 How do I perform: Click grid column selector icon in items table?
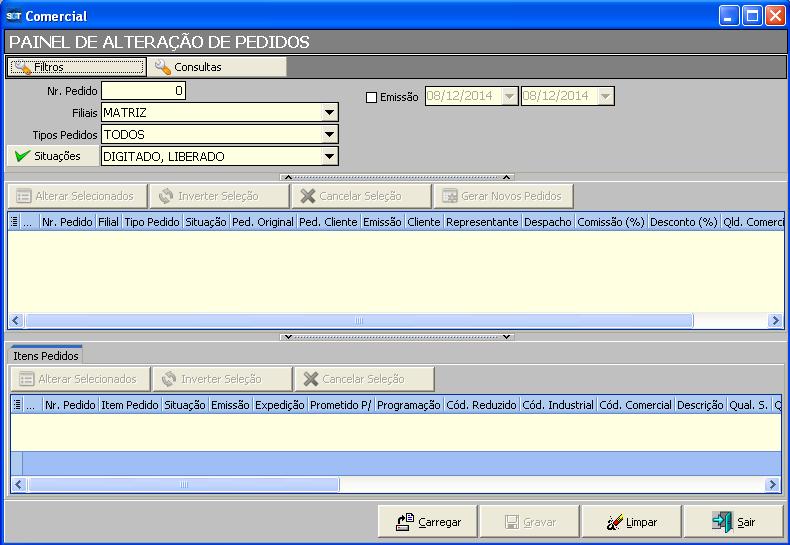pyautogui.click(x=17, y=405)
